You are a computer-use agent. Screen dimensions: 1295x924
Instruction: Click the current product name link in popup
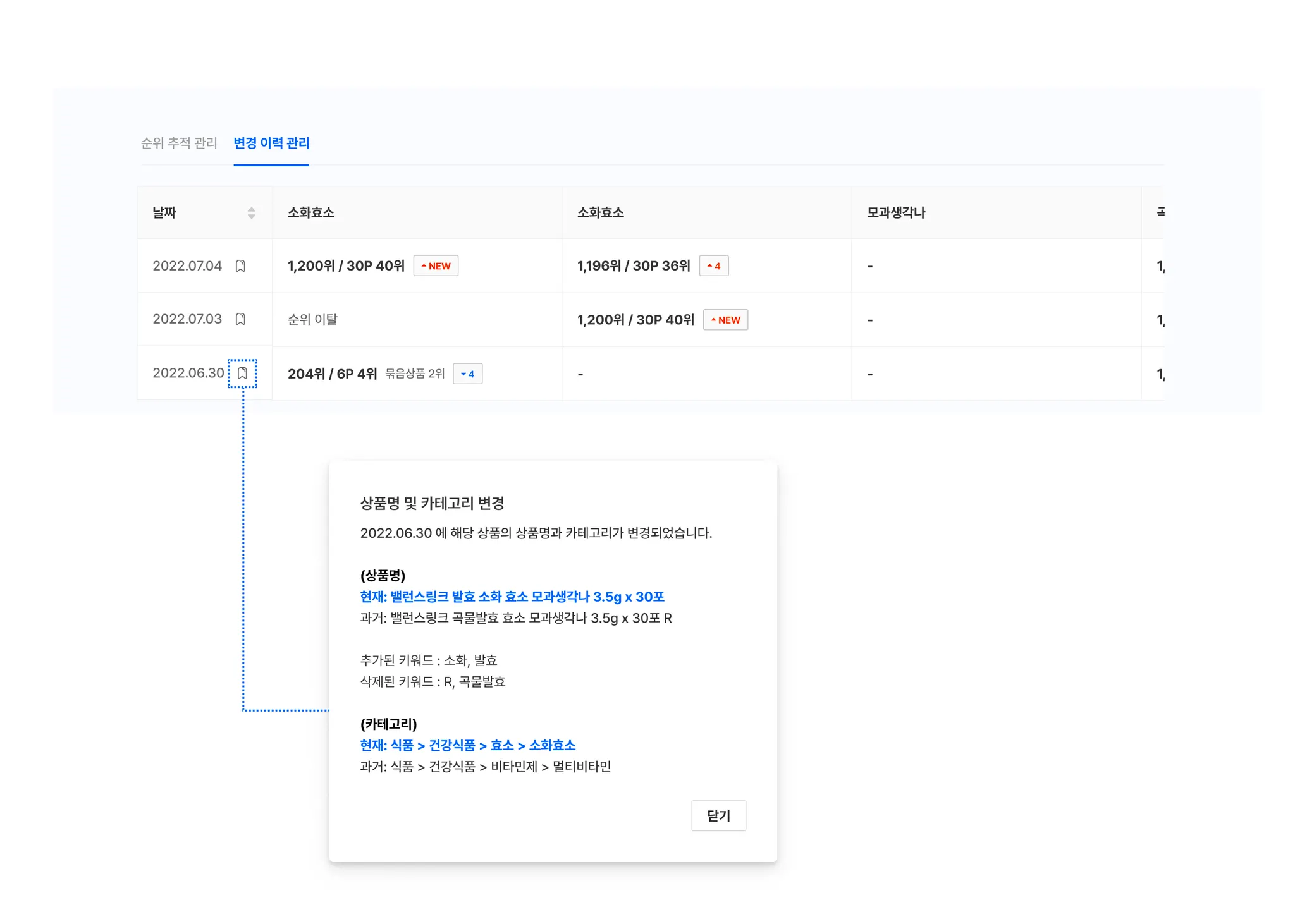tap(512, 597)
